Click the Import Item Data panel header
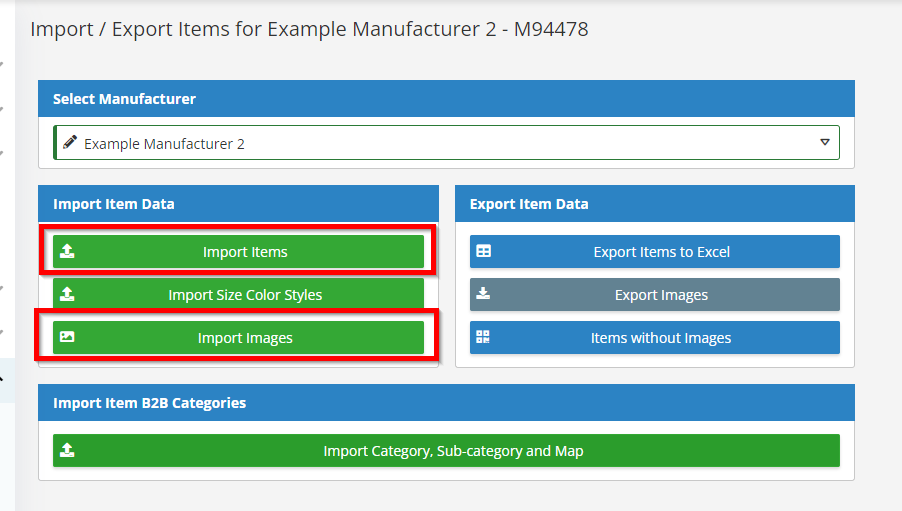Viewport: 902px width, 511px height. 238,204
